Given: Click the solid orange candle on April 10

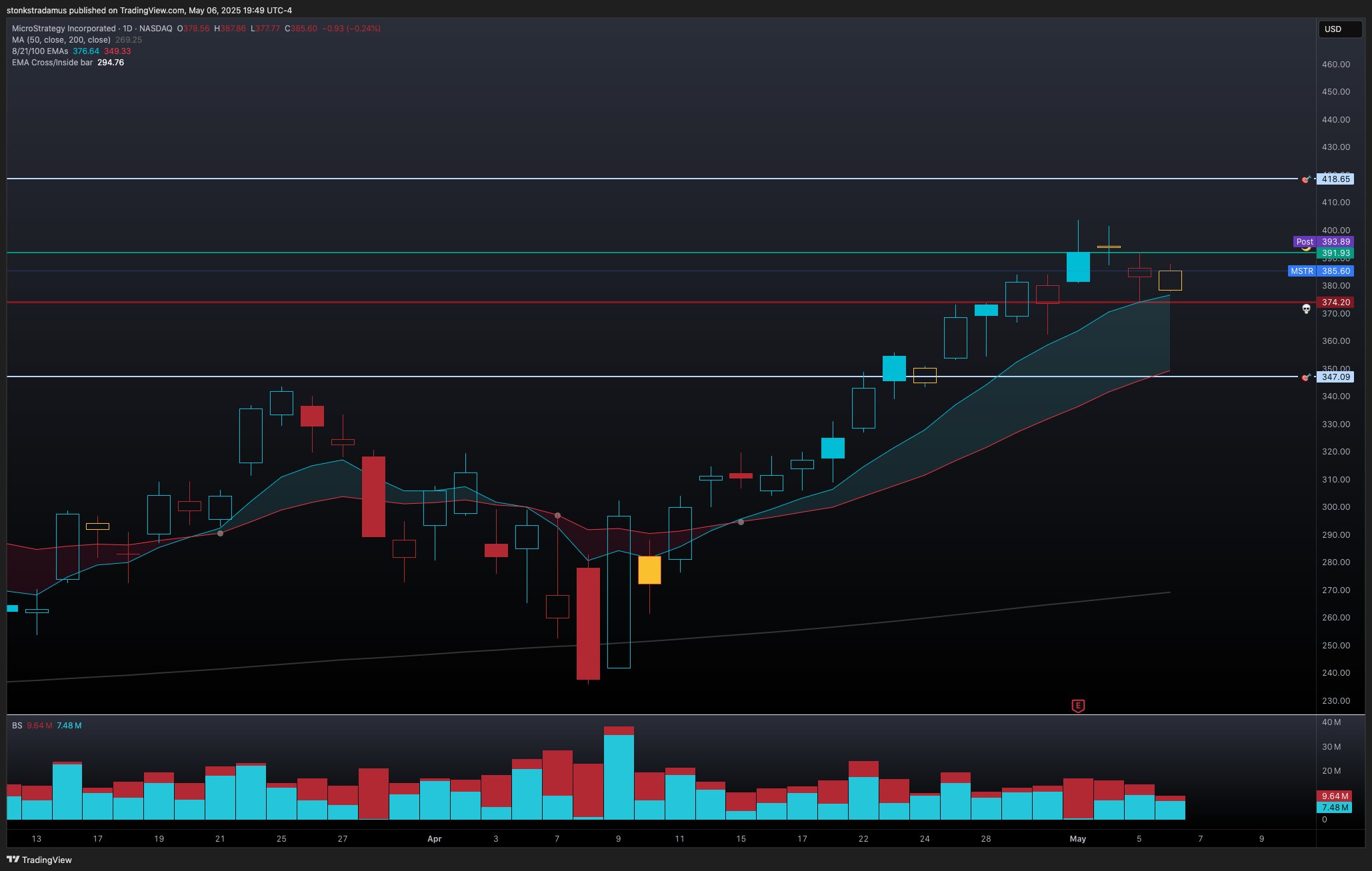Looking at the screenshot, I should (x=649, y=570).
